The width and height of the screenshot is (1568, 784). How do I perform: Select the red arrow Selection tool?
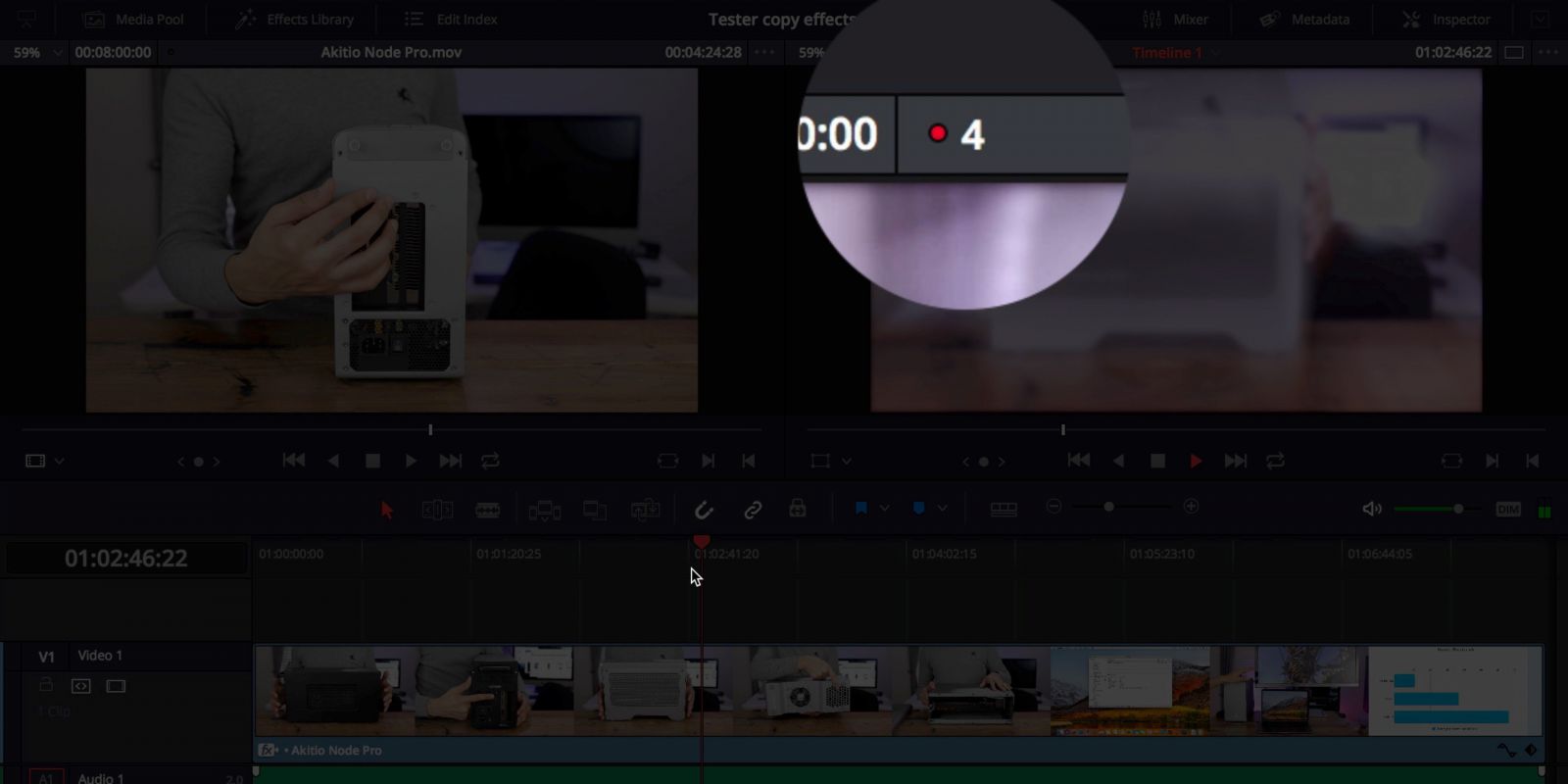[x=387, y=510]
